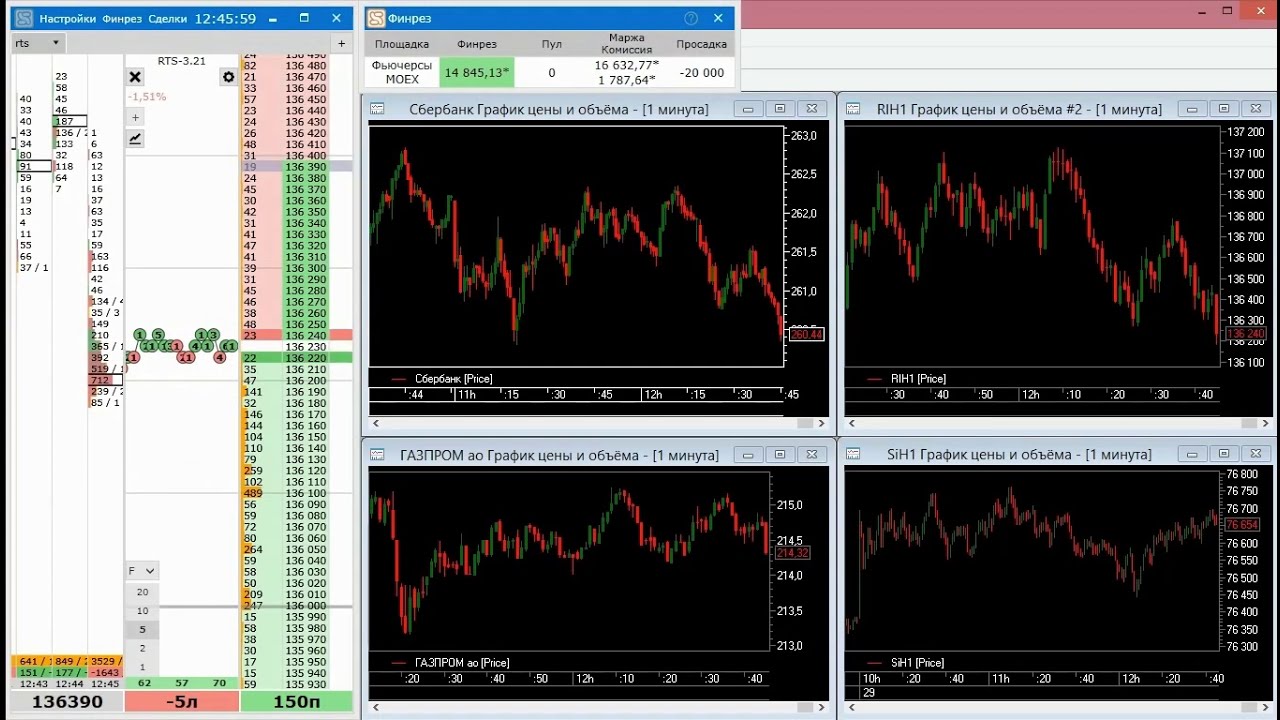Select volume preset 1
The image size is (1280, 720).
(142, 667)
